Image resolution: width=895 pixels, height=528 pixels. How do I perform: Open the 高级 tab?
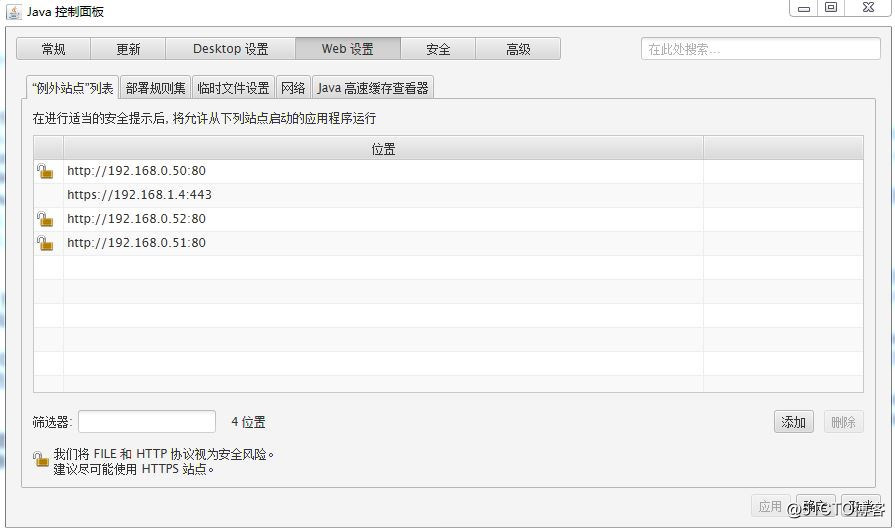tap(518, 49)
